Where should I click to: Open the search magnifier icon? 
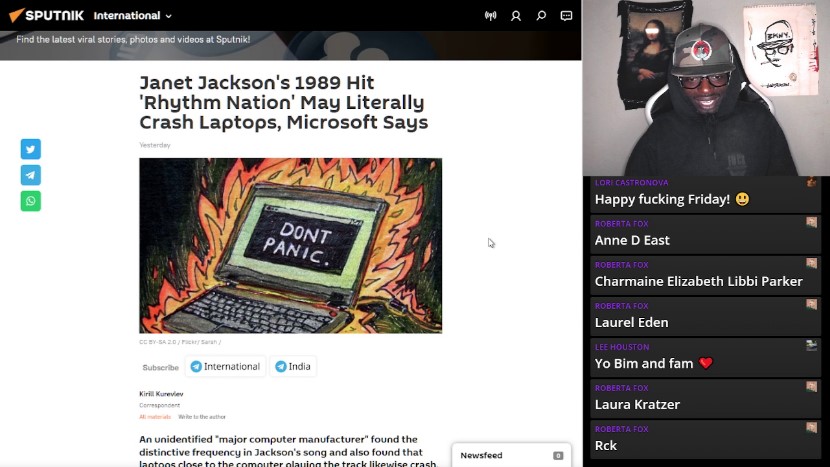[x=541, y=16]
